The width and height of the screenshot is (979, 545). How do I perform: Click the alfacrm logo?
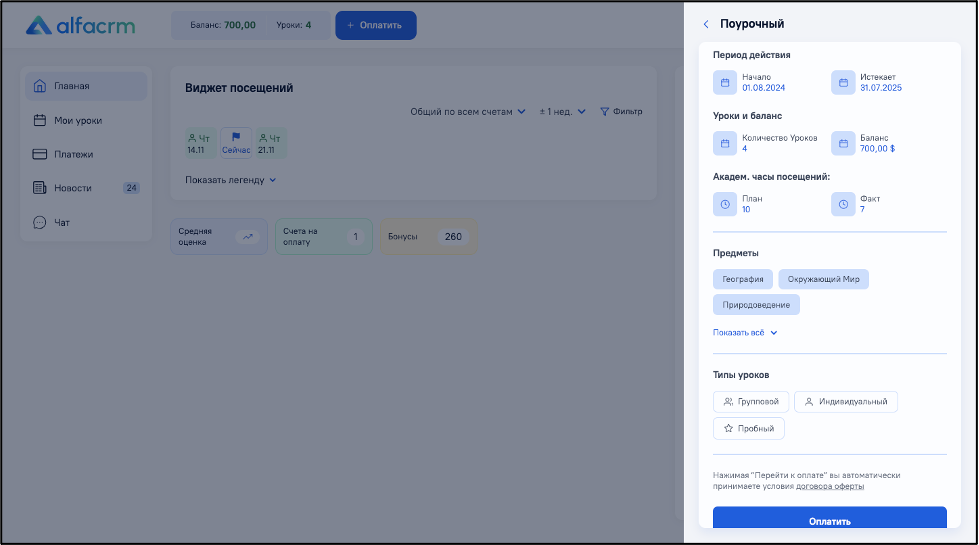80,26
